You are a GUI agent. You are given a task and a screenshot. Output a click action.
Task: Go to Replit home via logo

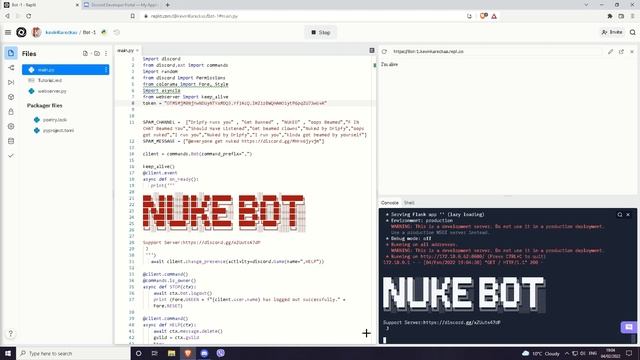pyautogui.click(x=21, y=32)
